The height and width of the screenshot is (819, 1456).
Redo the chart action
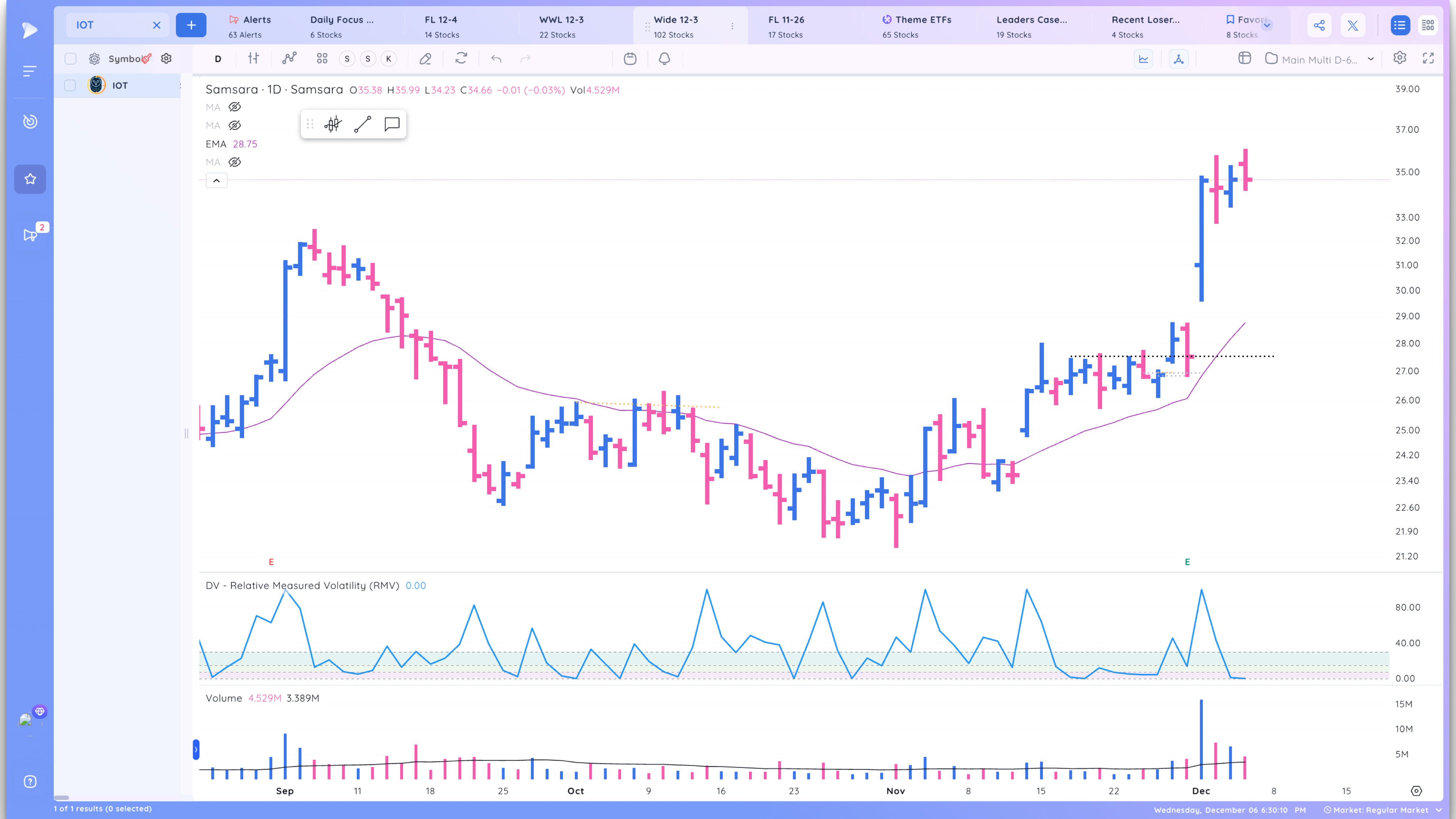pos(526,59)
